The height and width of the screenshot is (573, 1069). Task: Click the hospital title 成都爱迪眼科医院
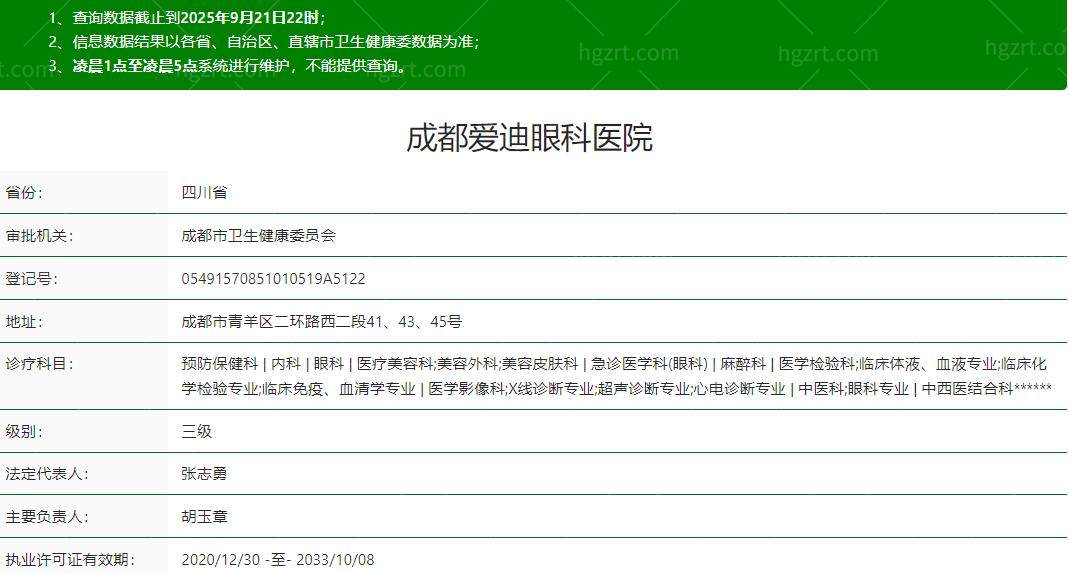530,138
